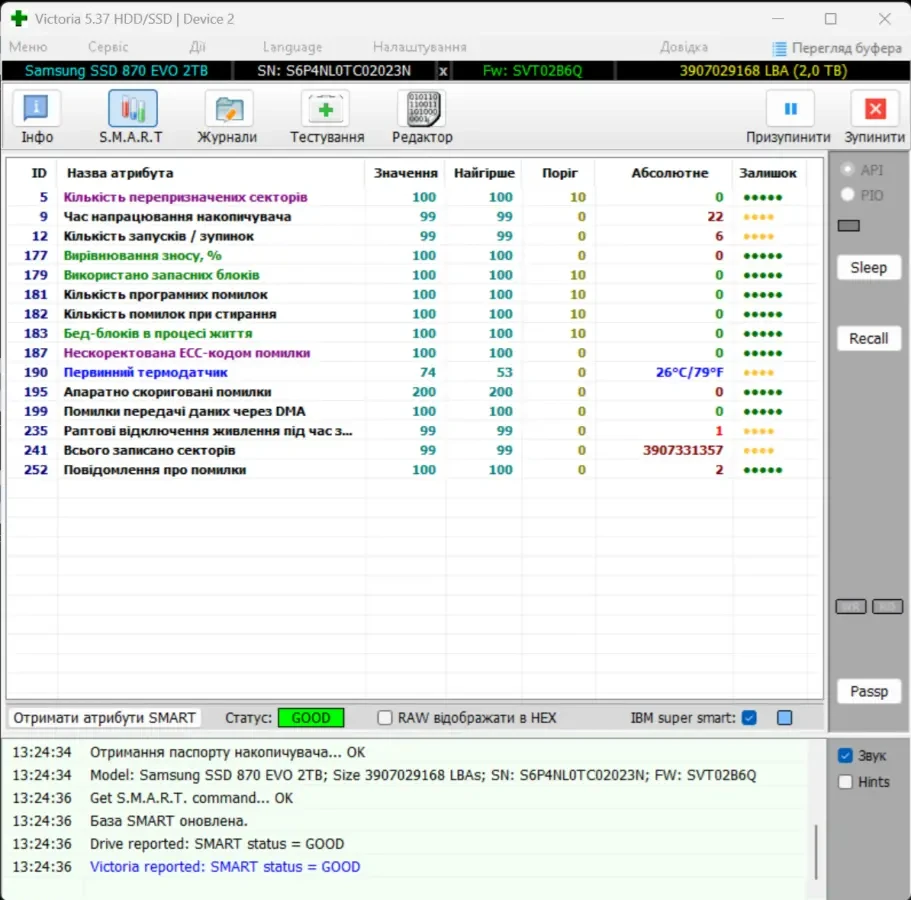Toggle RAW відображати в HEX checkbox

(x=384, y=718)
